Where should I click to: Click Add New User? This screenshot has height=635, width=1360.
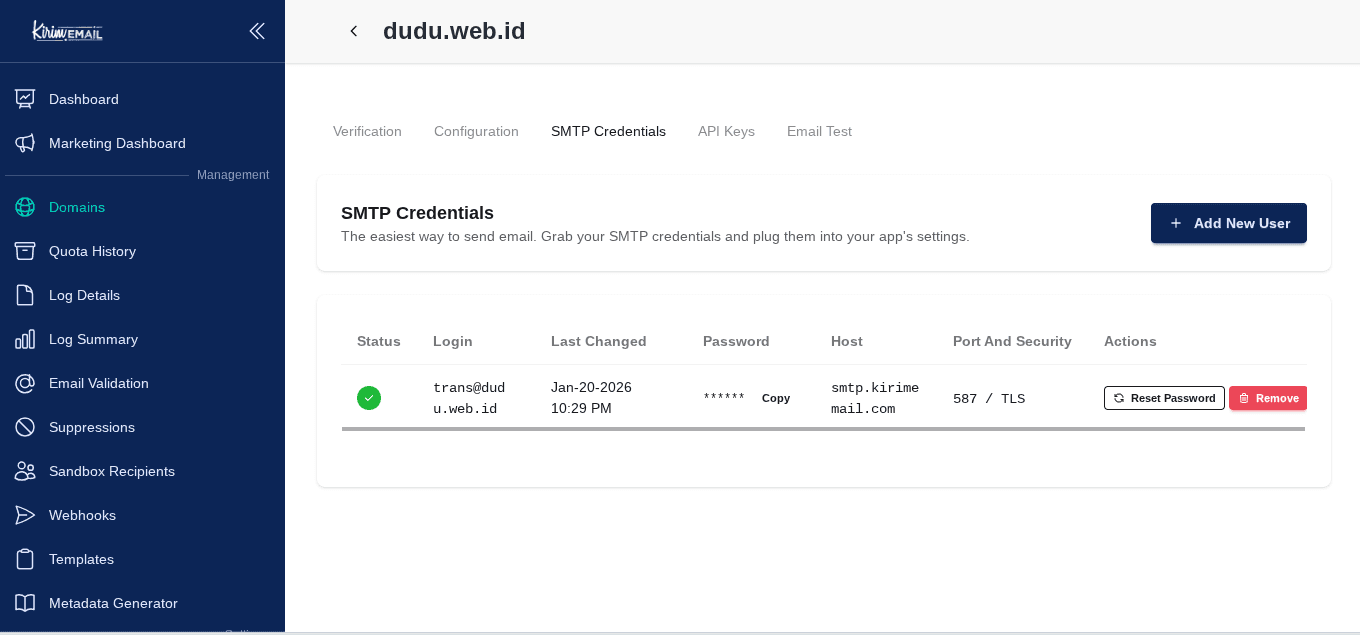(x=1229, y=223)
